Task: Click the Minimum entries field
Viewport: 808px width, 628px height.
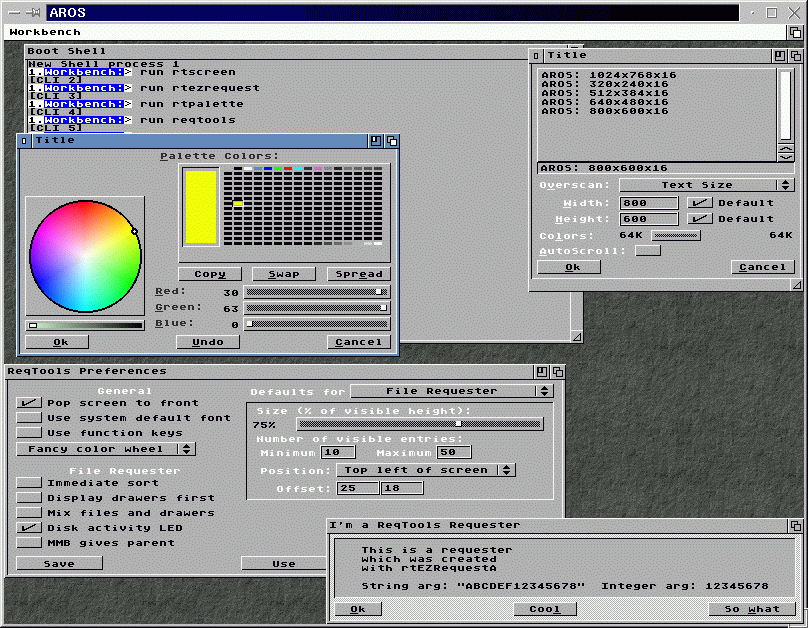Action: coord(338,452)
